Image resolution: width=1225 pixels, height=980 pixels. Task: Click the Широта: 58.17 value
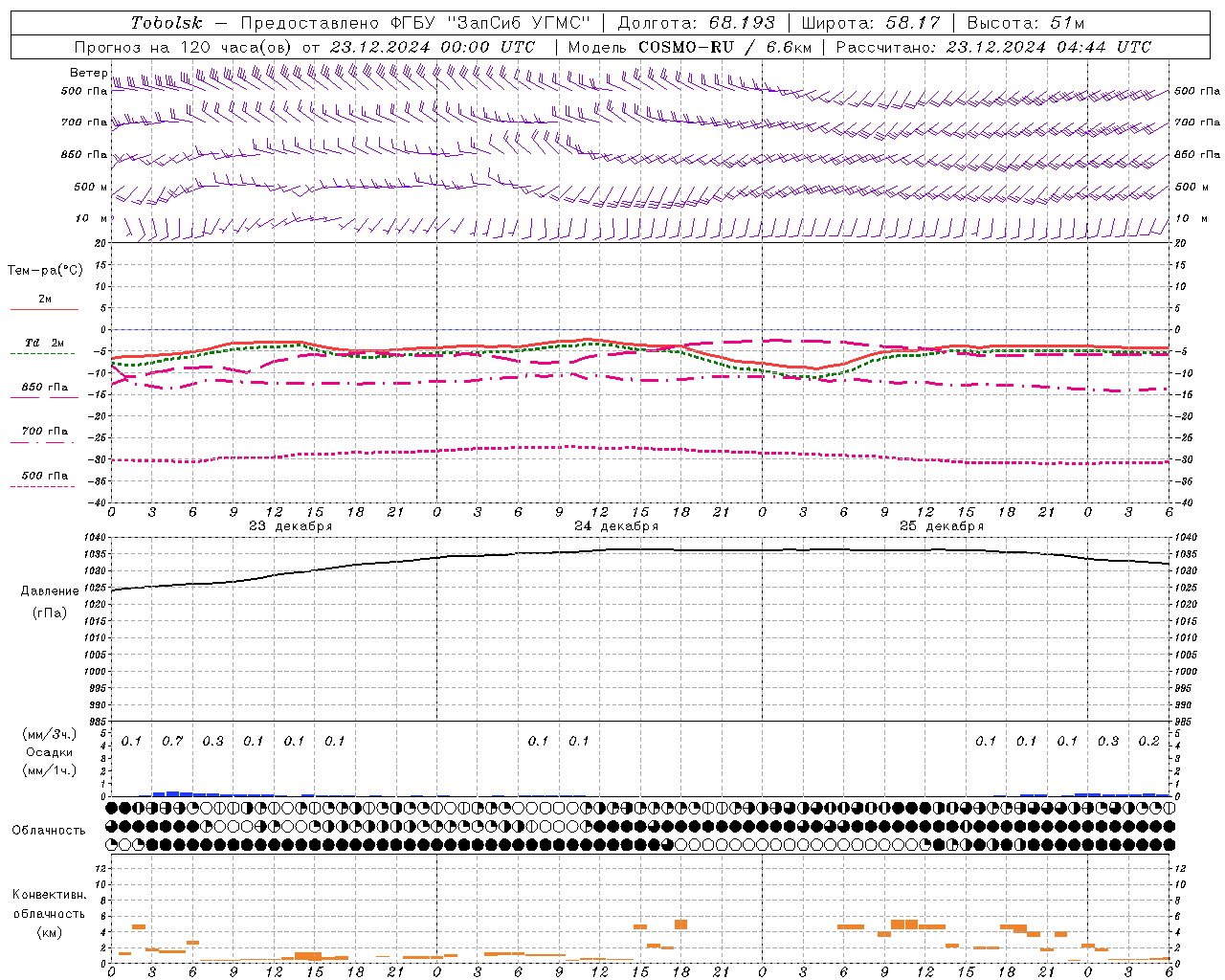pos(870,23)
